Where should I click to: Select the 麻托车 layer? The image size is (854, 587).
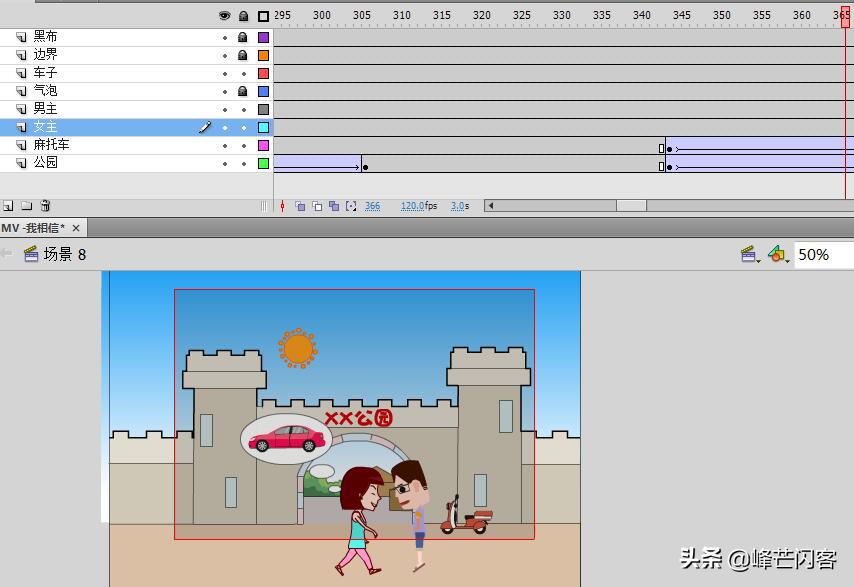pos(51,145)
